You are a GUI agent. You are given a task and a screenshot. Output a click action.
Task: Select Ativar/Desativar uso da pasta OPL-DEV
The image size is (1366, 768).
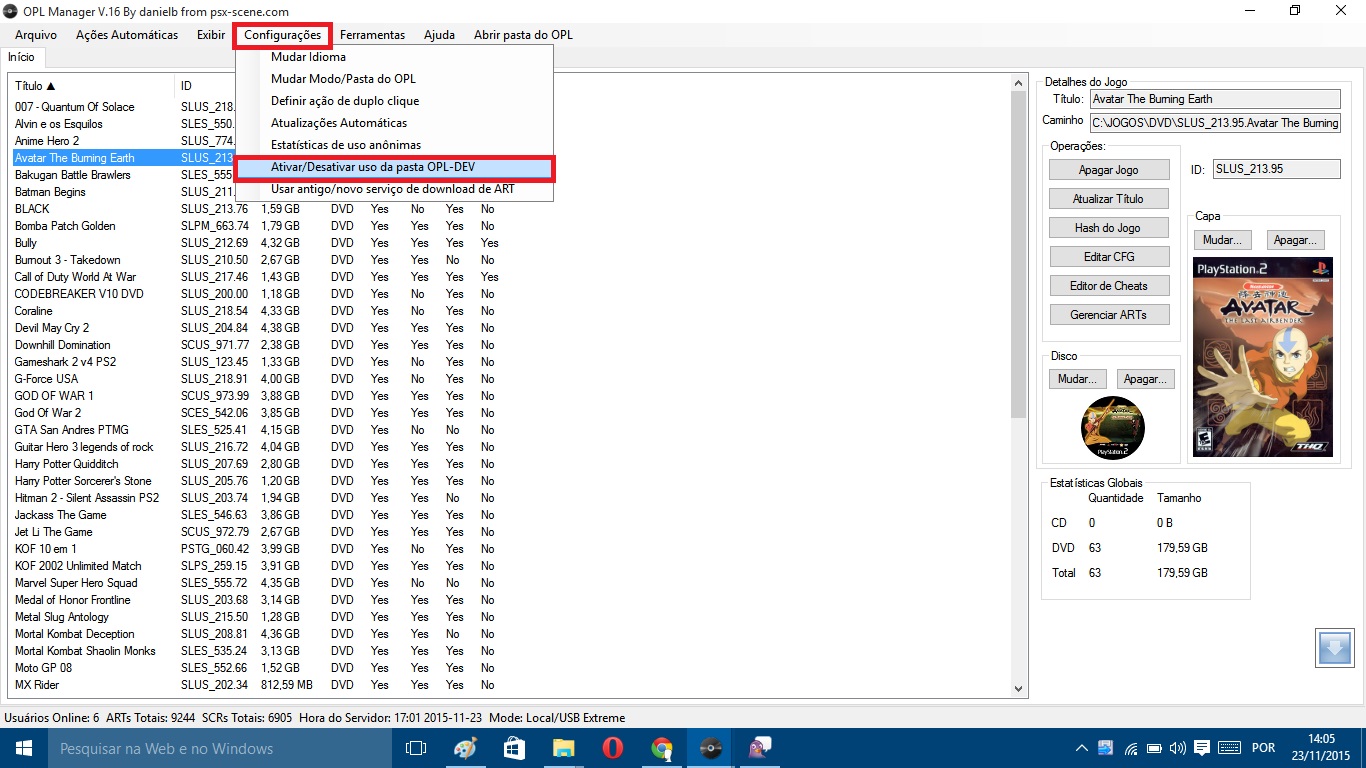coord(394,167)
